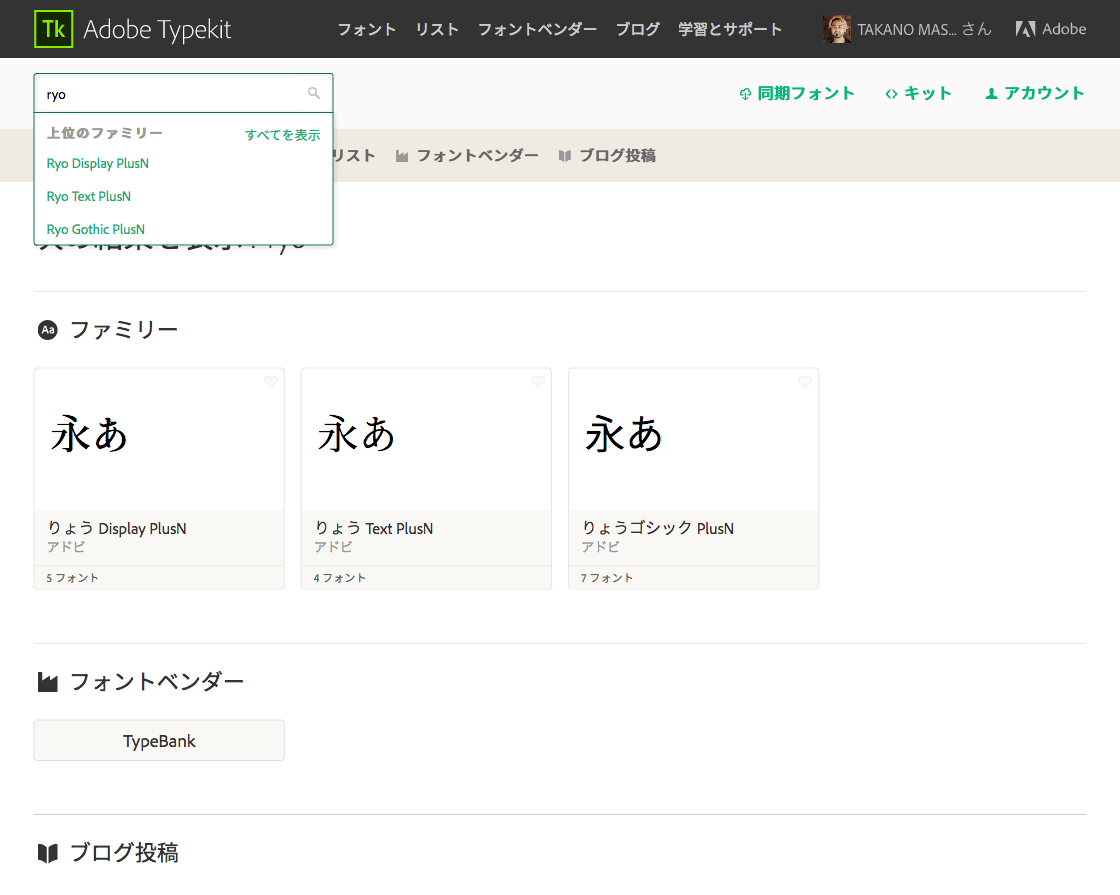Select Ryo Gothic PlusN suggestion
The image size is (1120, 895).
pos(96,229)
